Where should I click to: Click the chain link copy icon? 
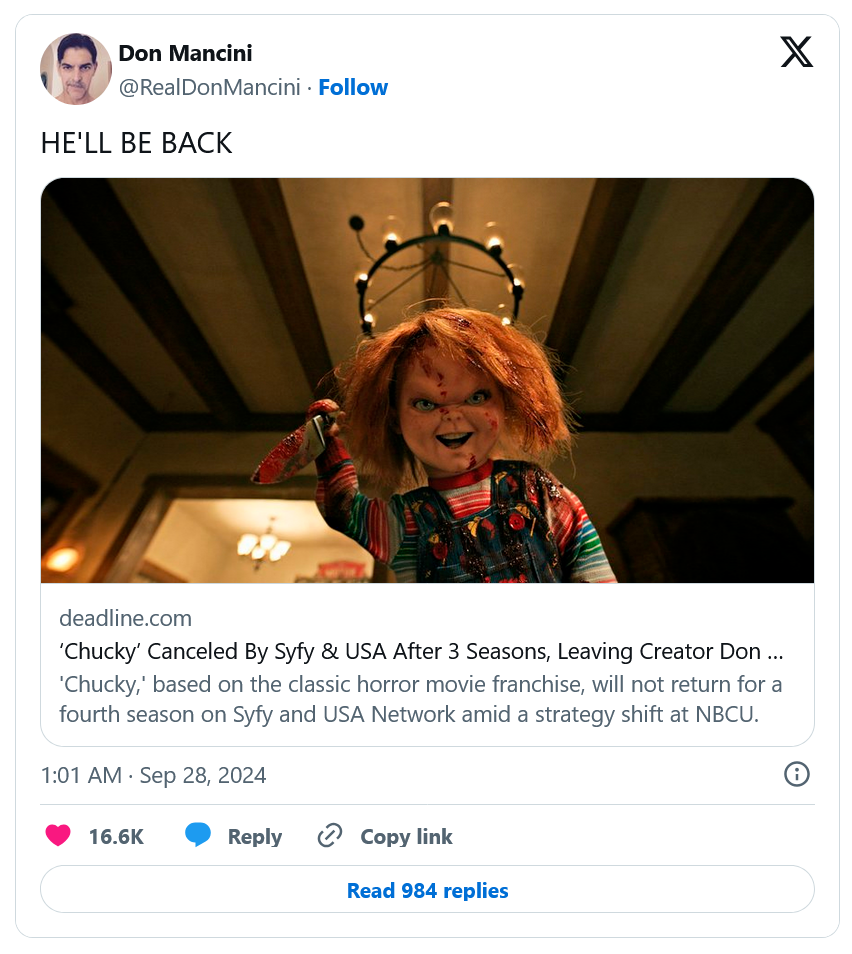coord(330,835)
